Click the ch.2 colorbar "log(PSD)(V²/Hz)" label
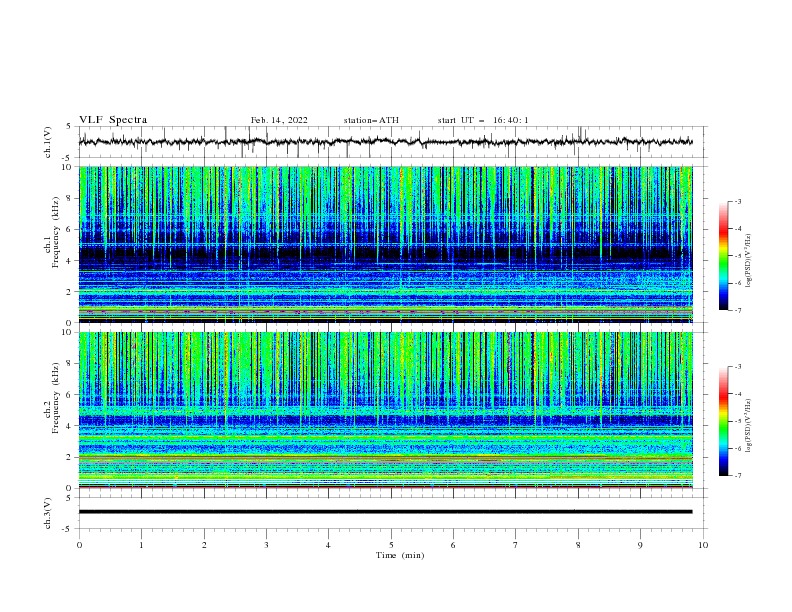This screenshot has width=792, height=612. pos(748,426)
